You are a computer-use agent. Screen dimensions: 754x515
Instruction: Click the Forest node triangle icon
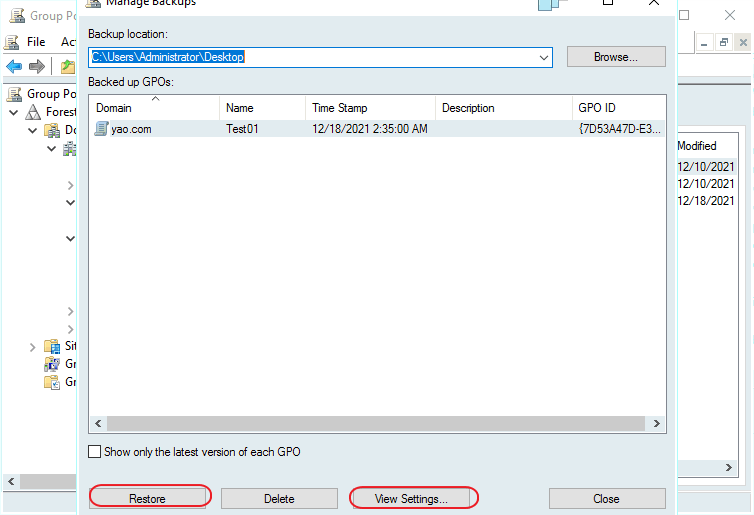tap(33, 112)
